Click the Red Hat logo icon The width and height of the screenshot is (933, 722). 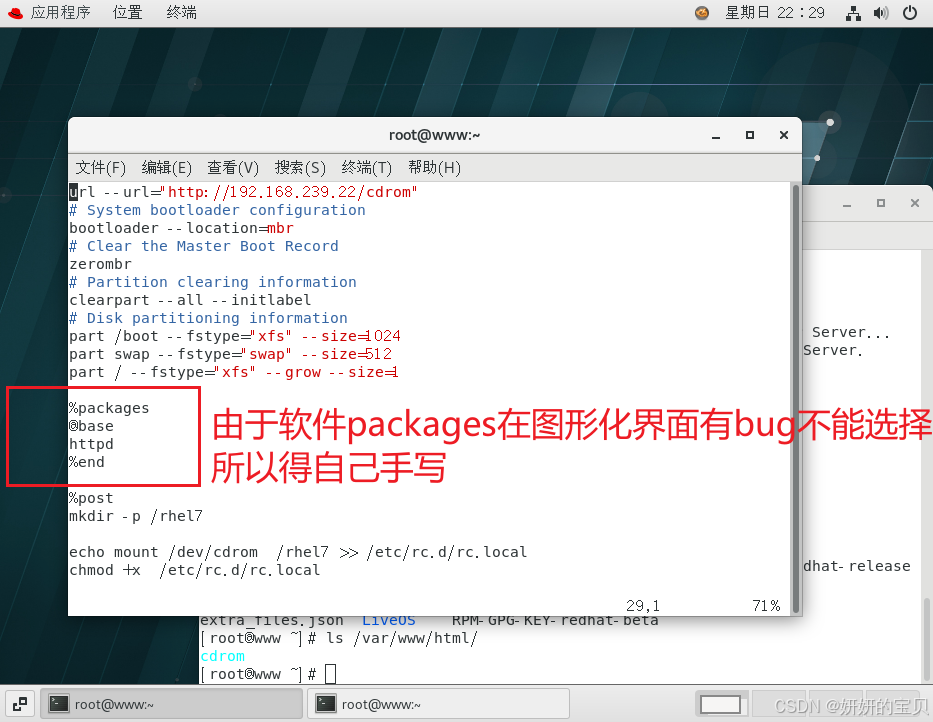pyautogui.click(x=15, y=12)
